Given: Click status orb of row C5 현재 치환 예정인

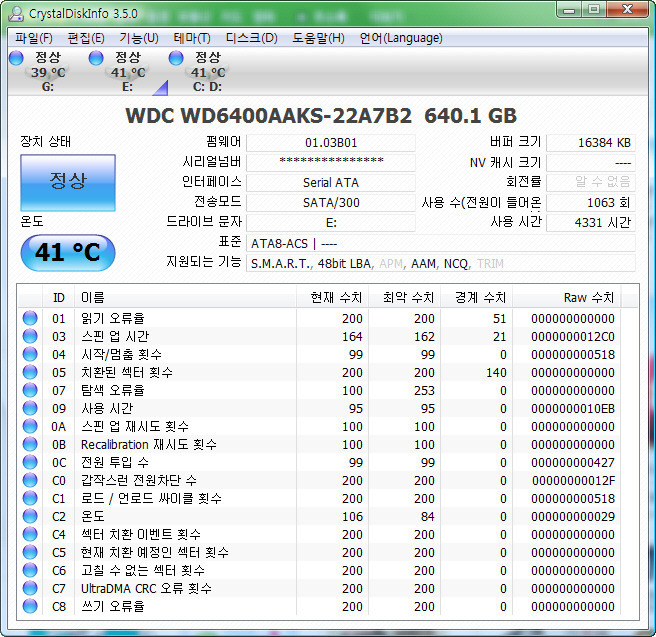Looking at the screenshot, I should click(x=30, y=552).
